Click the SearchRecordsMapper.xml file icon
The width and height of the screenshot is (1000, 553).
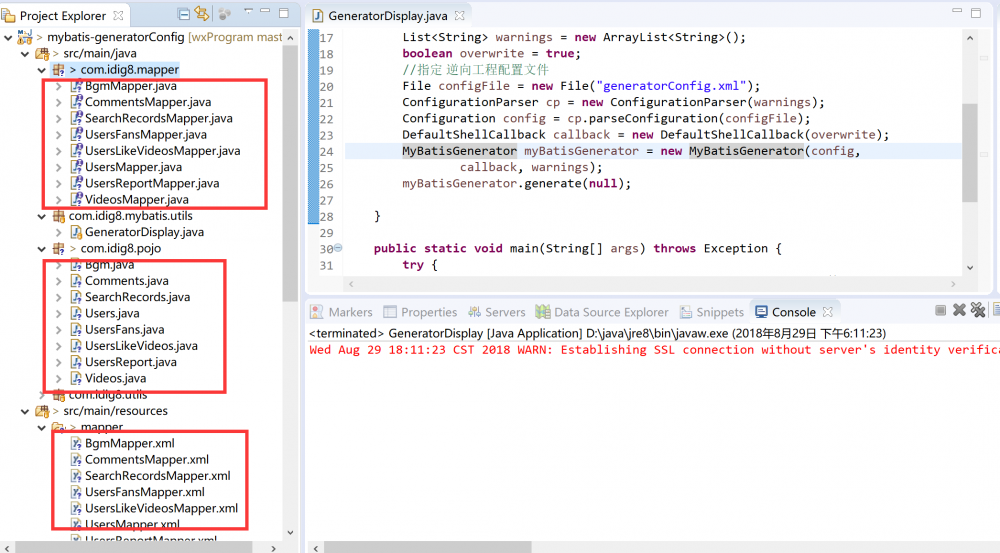tap(76, 476)
